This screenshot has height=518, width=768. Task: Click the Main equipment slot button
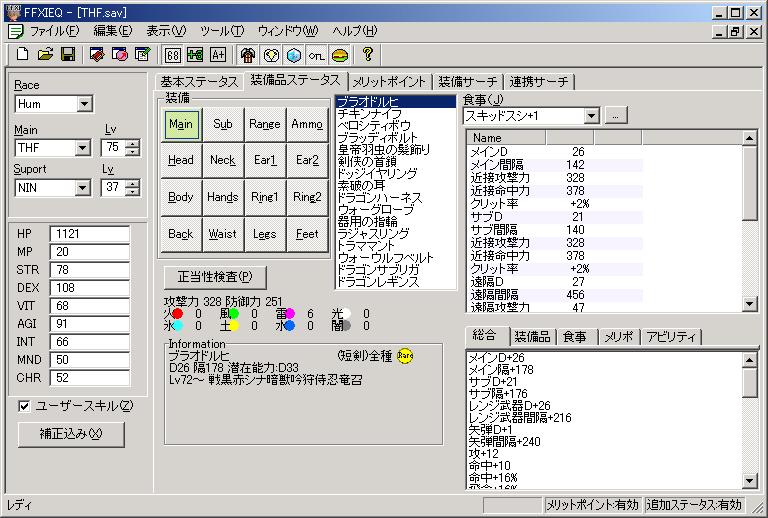point(181,124)
